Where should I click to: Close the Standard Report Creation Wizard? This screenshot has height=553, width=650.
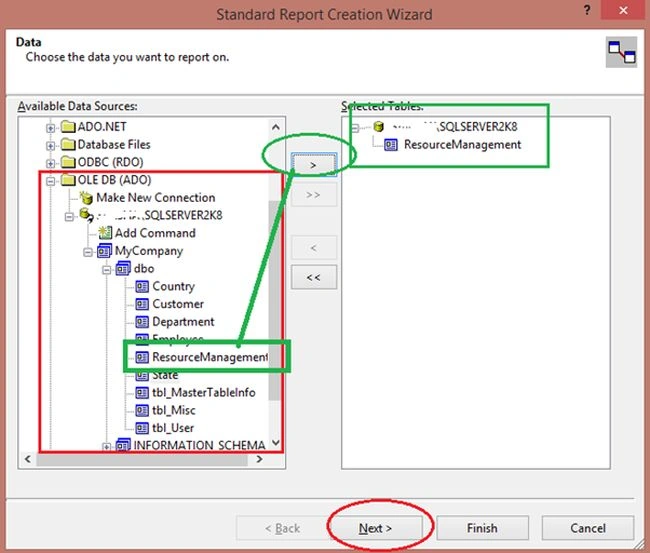click(623, 10)
